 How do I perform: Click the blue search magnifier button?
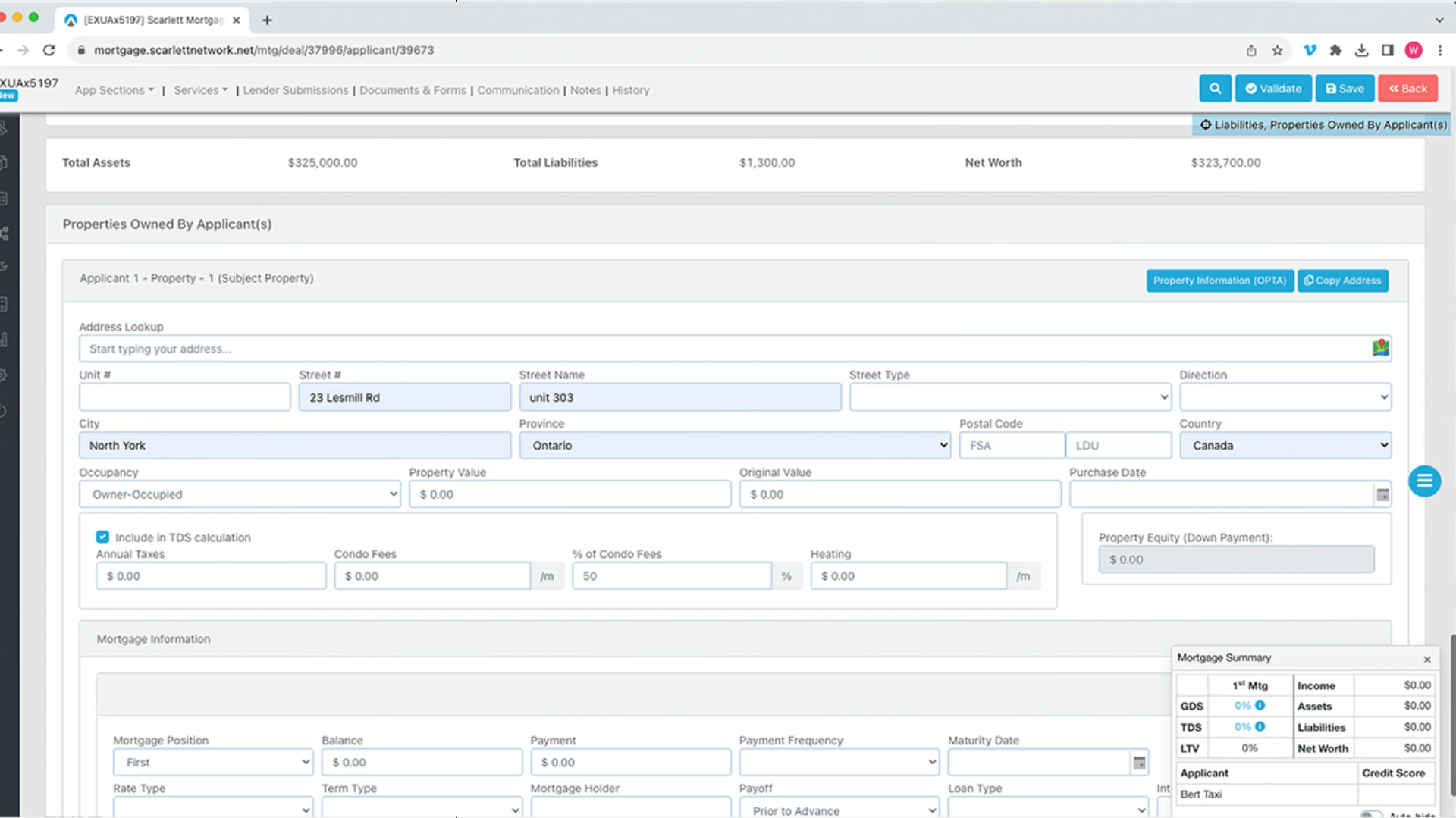pyautogui.click(x=1215, y=89)
